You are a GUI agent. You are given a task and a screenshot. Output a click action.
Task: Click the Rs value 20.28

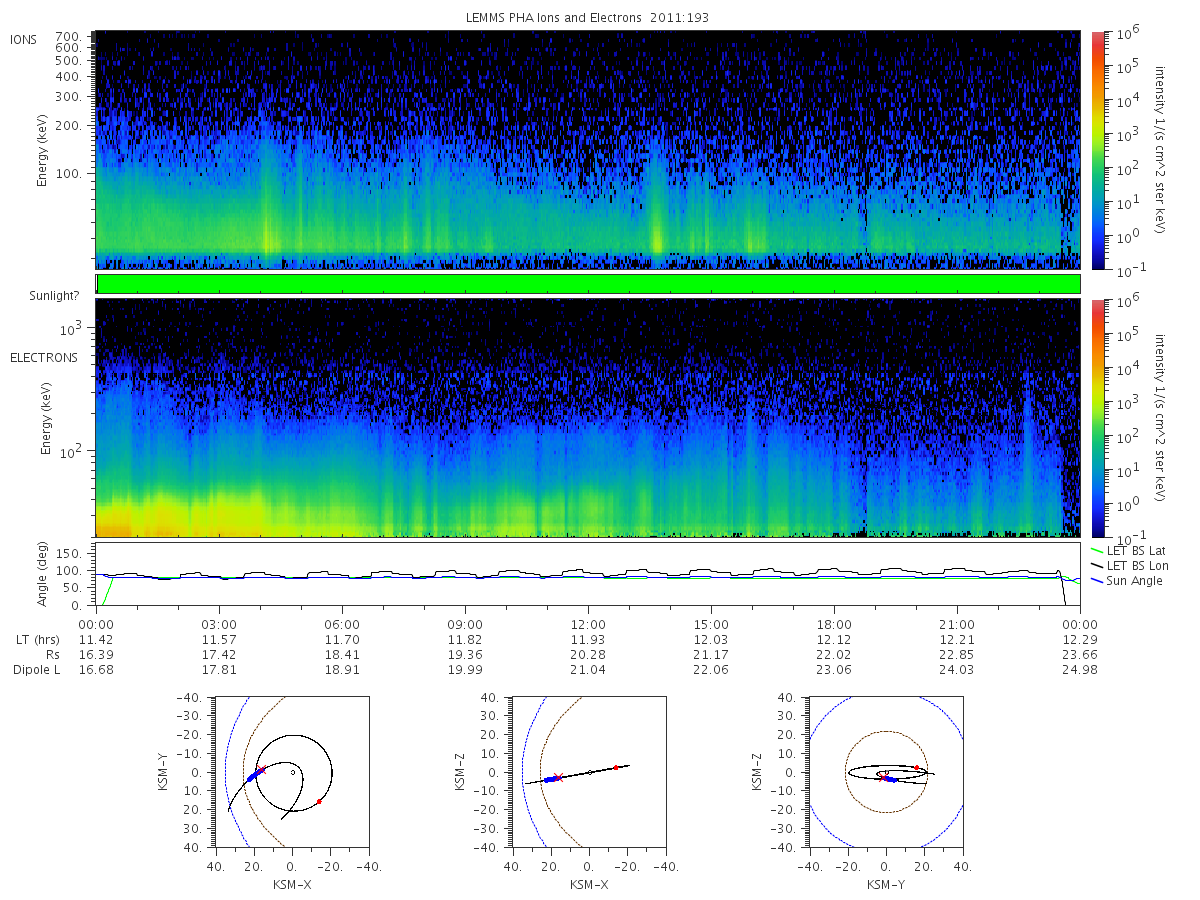click(x=588, y=654)
